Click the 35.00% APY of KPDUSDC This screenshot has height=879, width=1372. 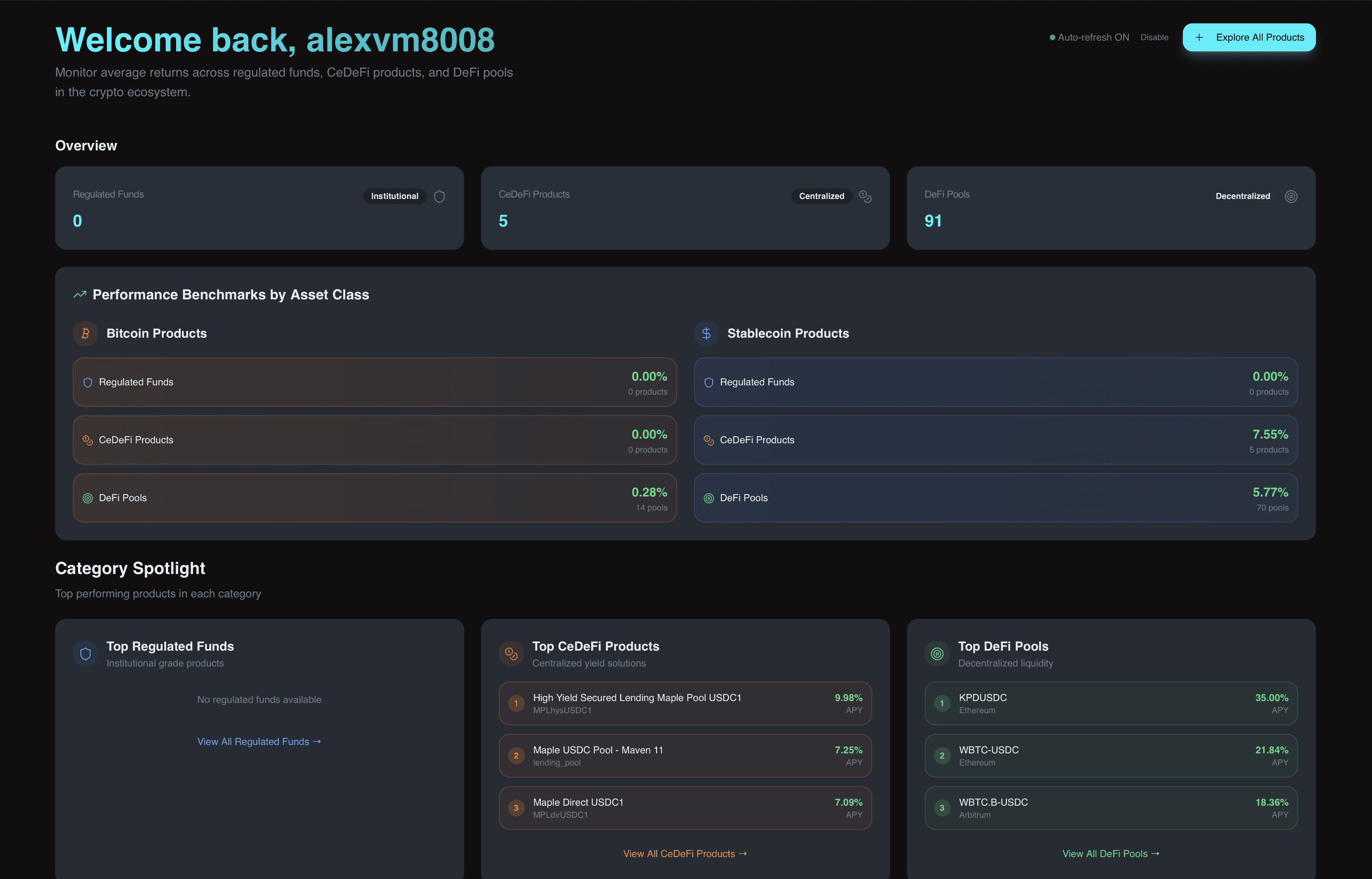click(x=1271, y=697)
